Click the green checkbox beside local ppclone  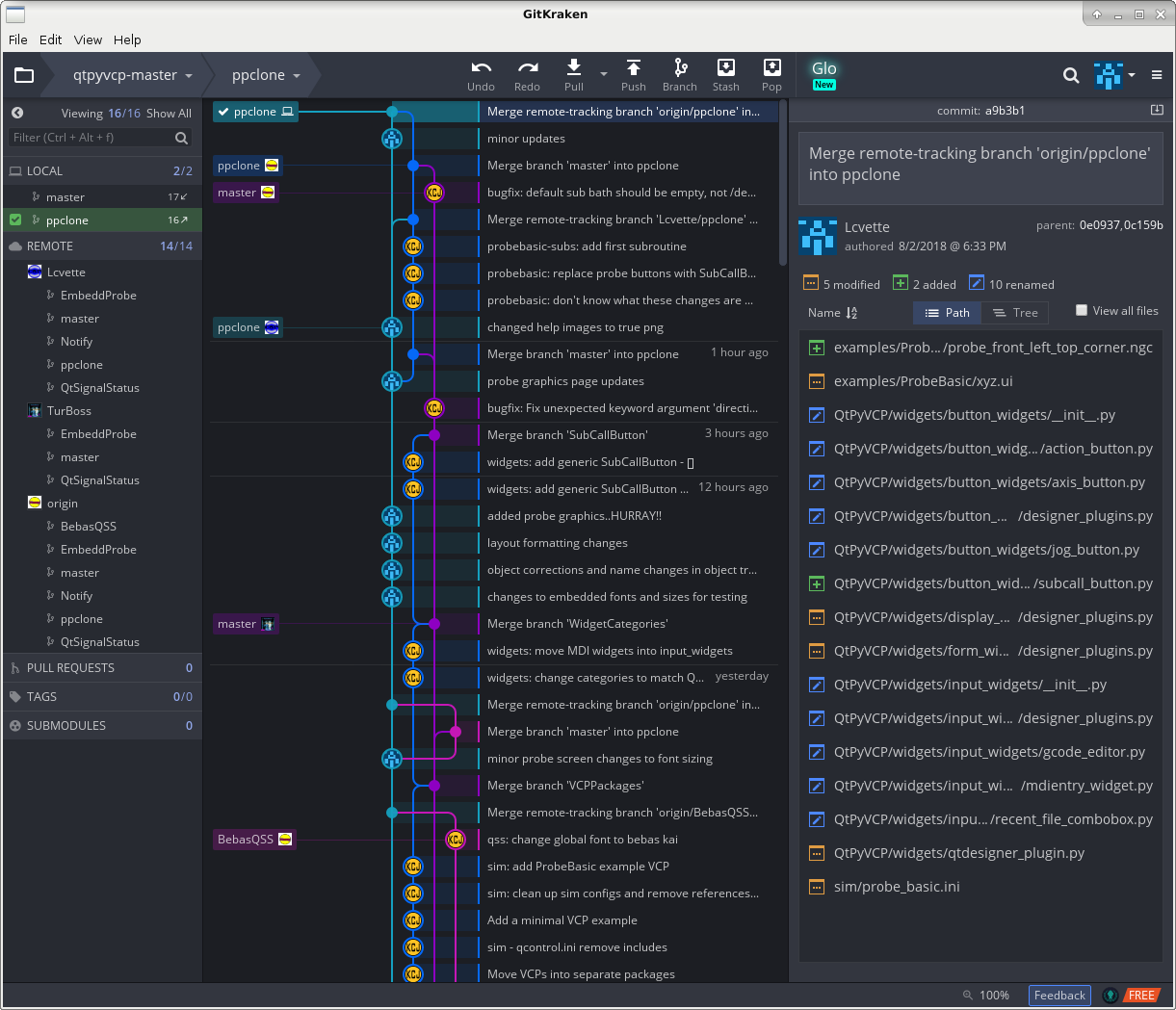[15, 220]
